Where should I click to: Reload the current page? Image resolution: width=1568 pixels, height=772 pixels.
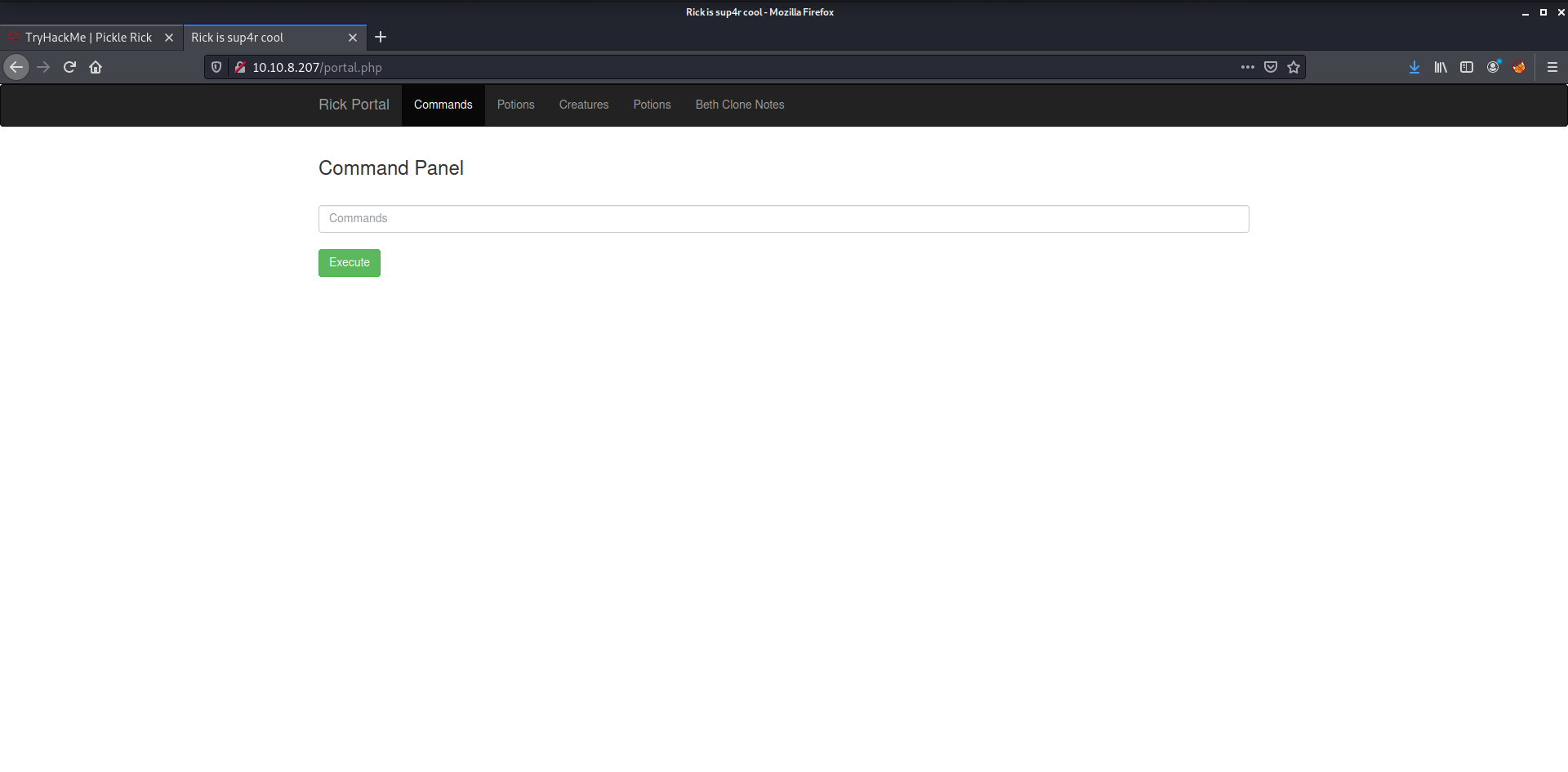69,67
